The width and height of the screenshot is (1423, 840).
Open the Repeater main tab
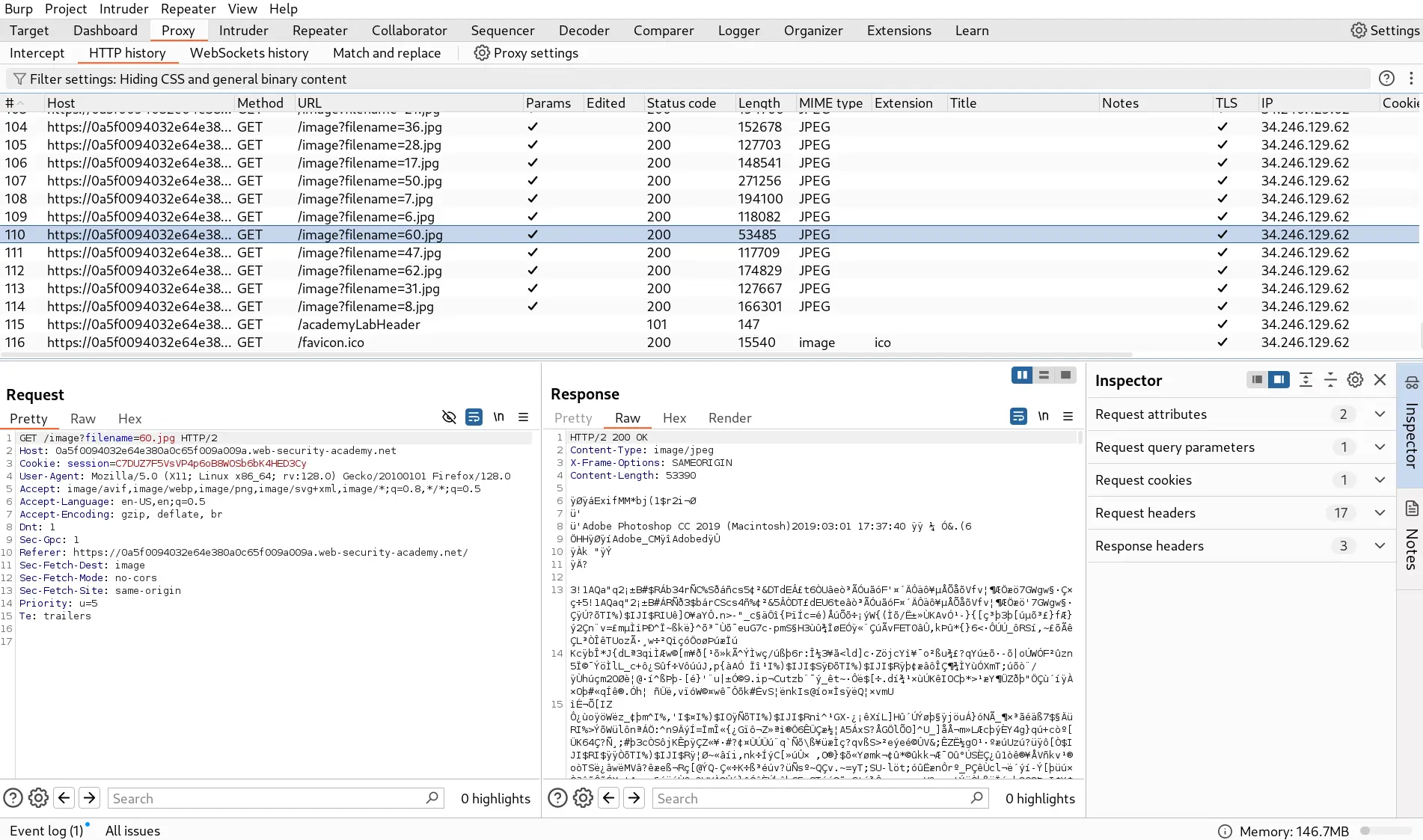(x=319, y=31)
